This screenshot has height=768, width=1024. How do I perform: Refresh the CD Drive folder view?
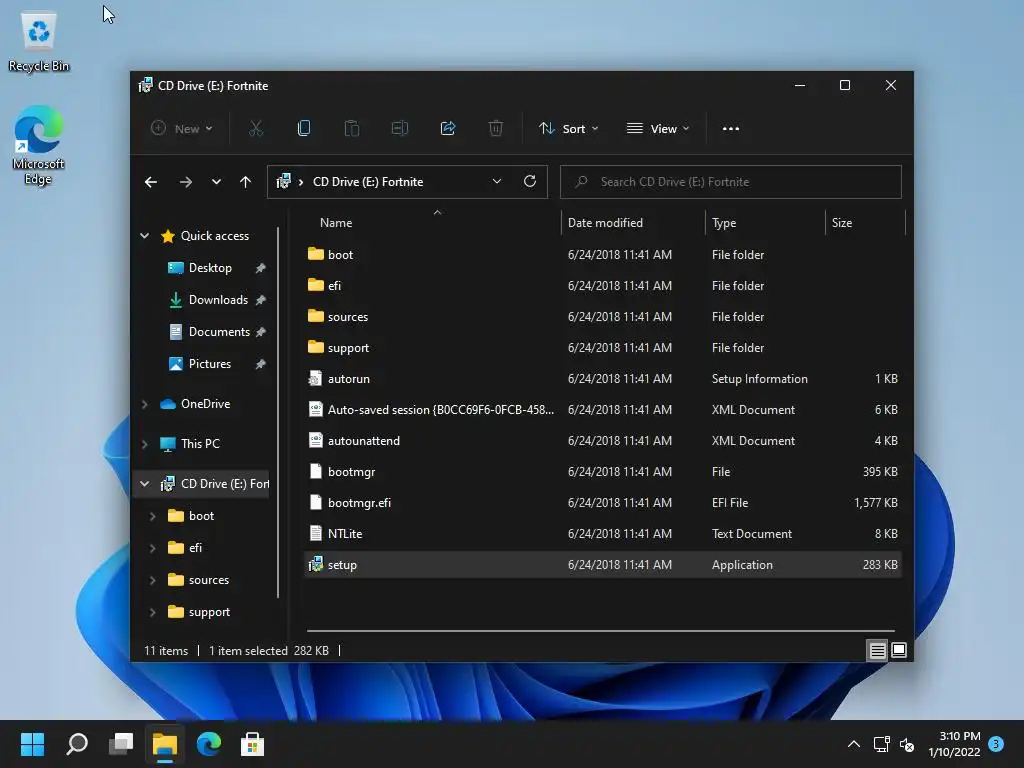point(530,182)
